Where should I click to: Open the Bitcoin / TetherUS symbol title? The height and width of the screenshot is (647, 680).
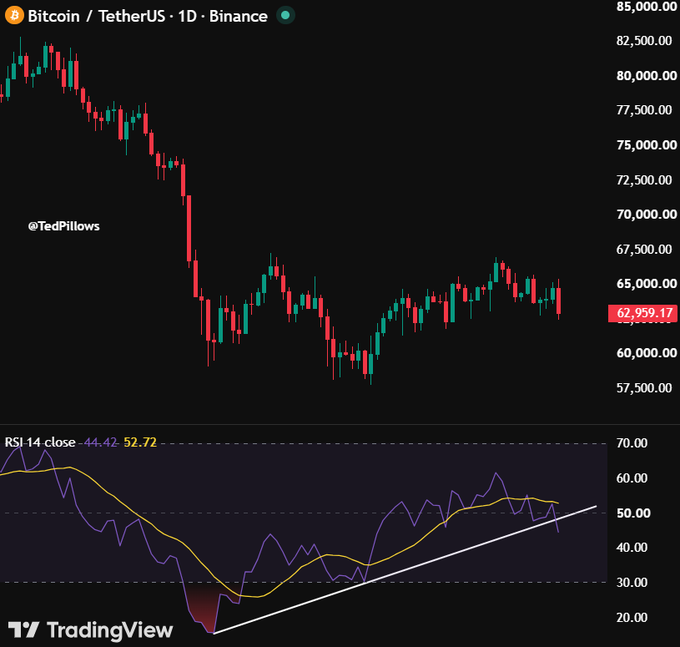[x=96, y=16]
